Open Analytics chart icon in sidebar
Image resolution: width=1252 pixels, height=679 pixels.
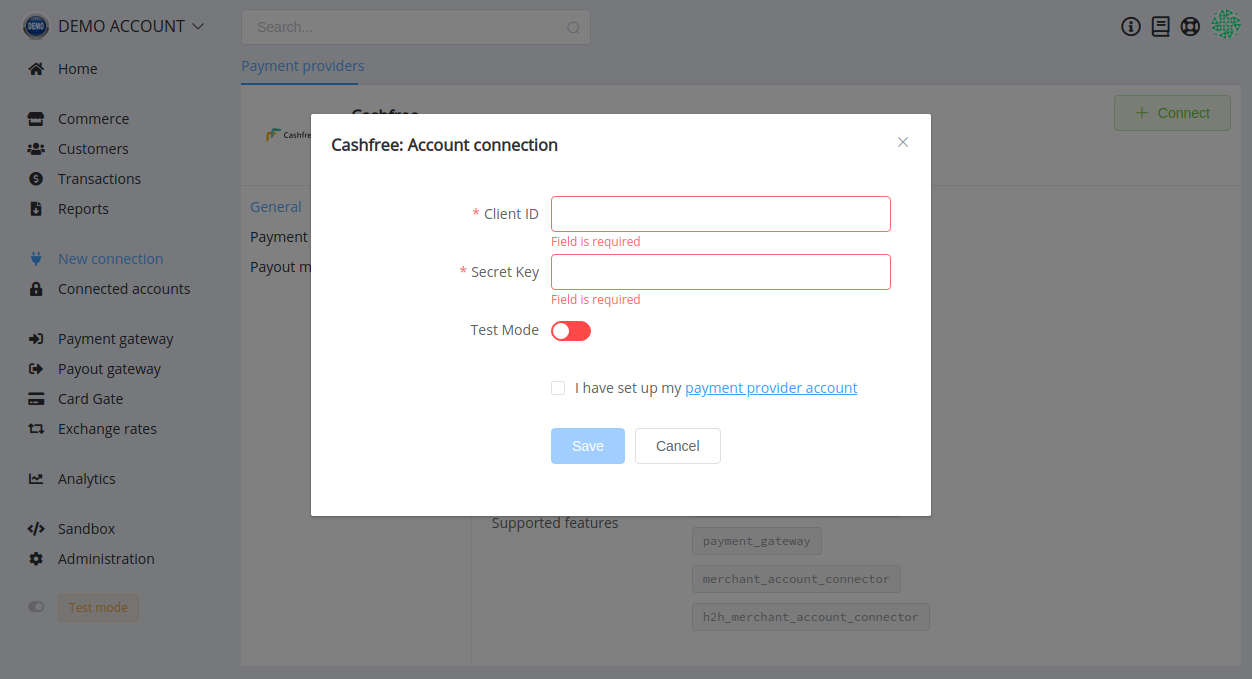(x=36, y=479)
